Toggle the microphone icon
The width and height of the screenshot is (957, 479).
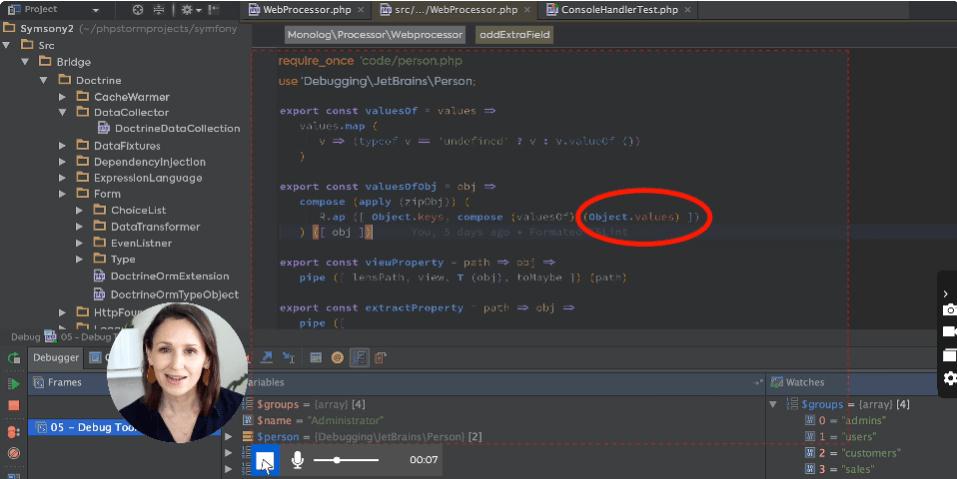[x=297, y=459]
